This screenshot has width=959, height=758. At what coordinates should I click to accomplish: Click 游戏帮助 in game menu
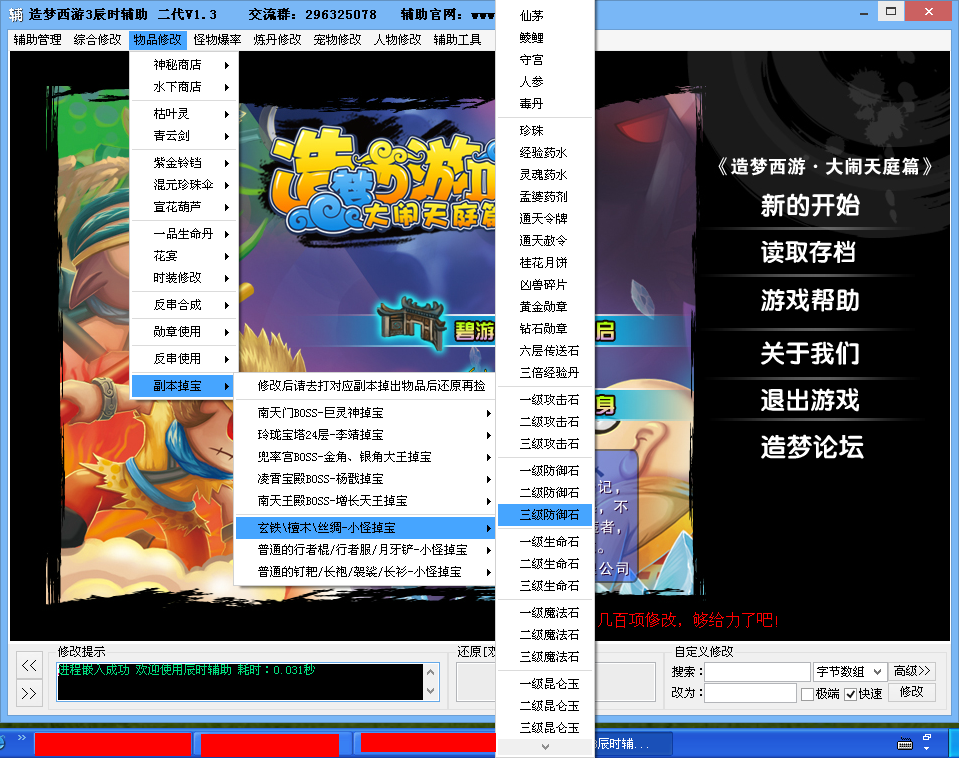tap(810, 300)
